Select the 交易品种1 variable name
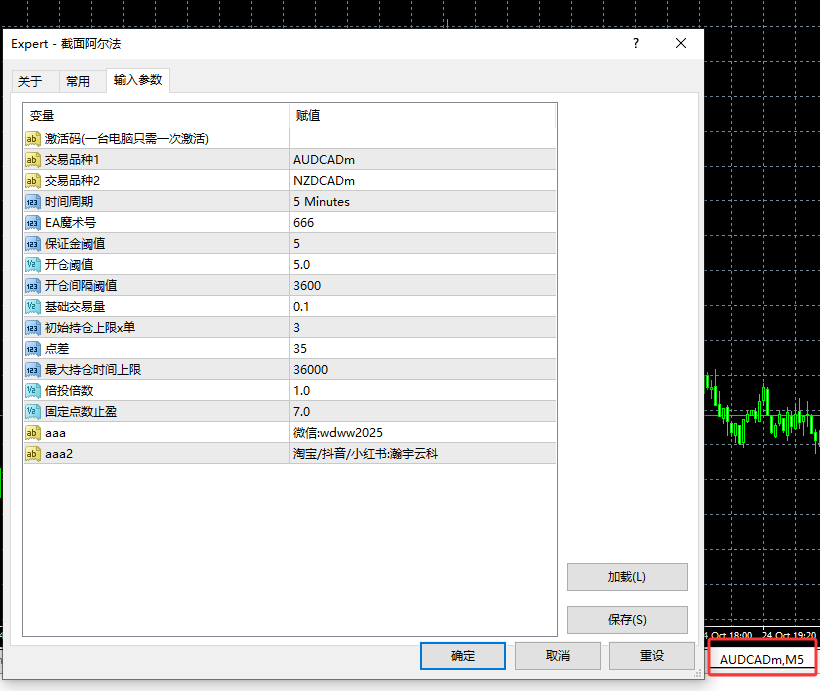Viewport: 820px width, 691px height. [72, 160]
